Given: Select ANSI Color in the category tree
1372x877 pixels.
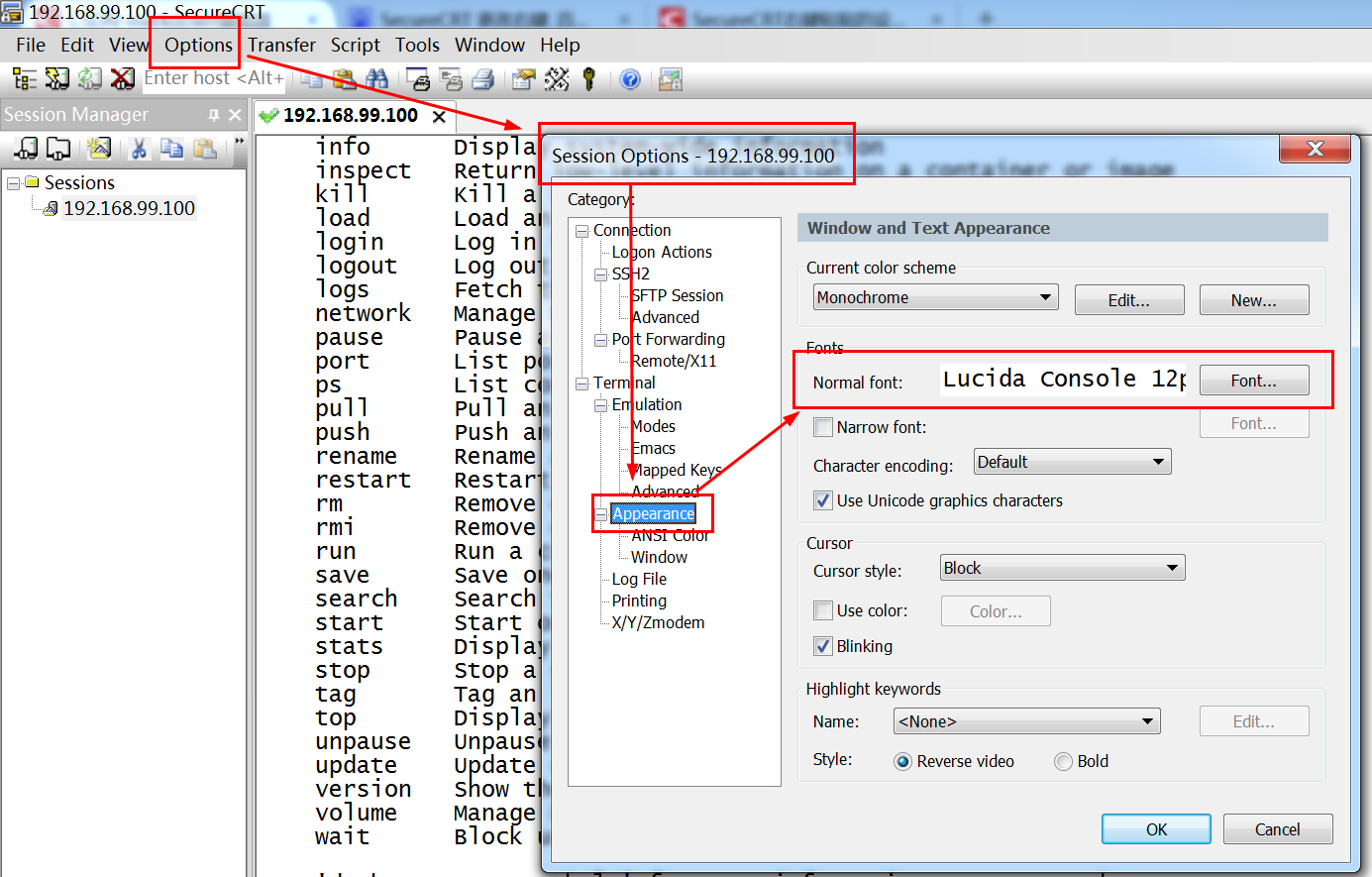Looking at the screenshot, I should coord(670,535).
